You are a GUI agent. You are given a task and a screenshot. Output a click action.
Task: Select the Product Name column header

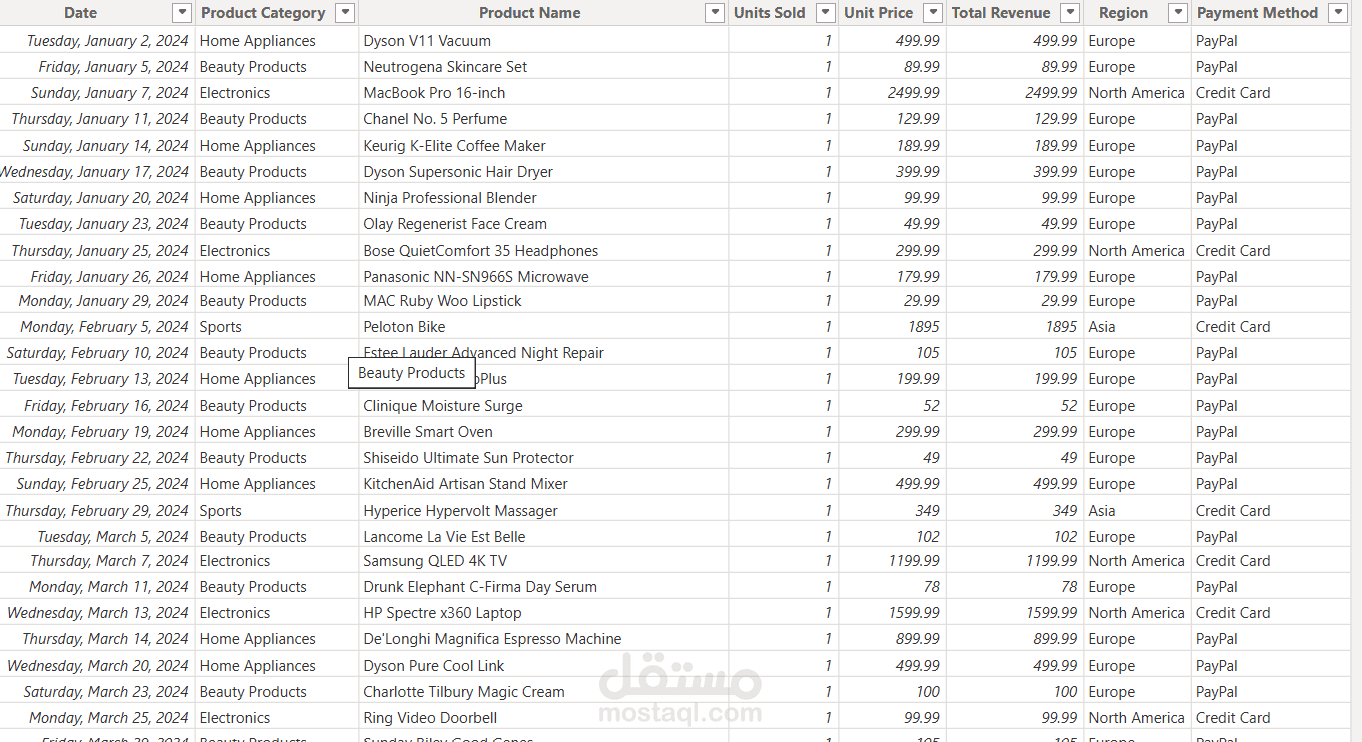(529, 13)
